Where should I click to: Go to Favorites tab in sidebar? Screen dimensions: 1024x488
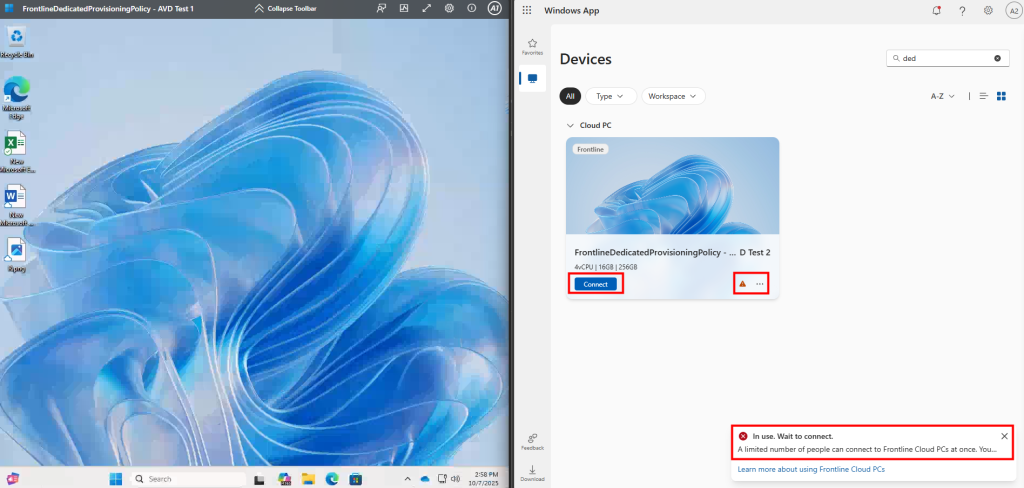(532, 46)
